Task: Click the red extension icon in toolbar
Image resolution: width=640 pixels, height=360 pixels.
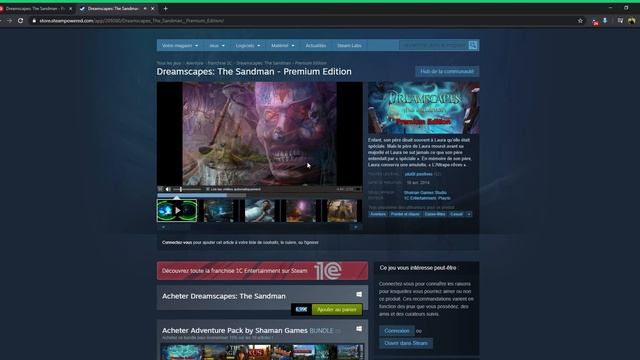Action: pos(595,21)
